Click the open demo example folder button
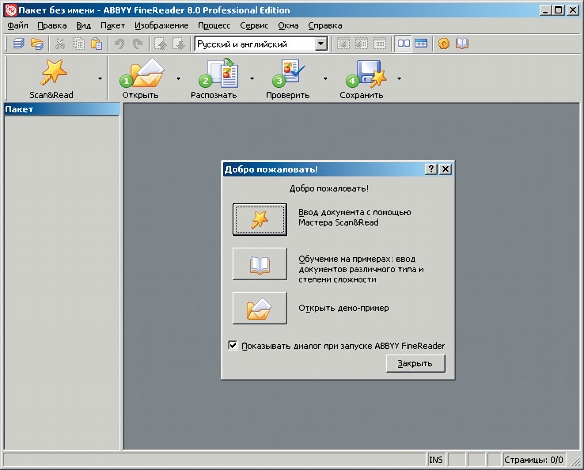Image resolution: width=584 pixels, height=470 pixels. 260,308
